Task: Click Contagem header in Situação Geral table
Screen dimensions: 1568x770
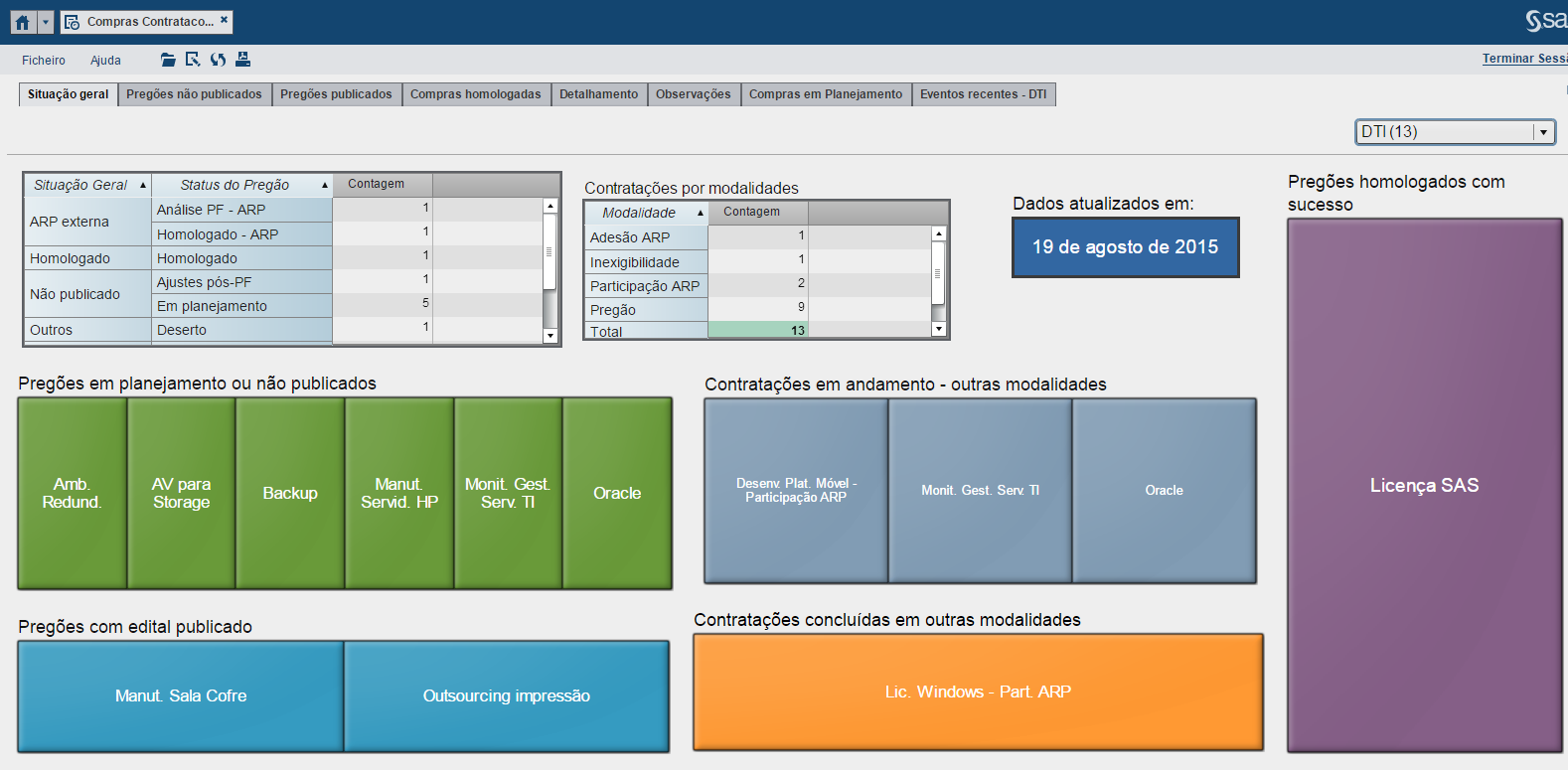Action: (x=383, y=185)
